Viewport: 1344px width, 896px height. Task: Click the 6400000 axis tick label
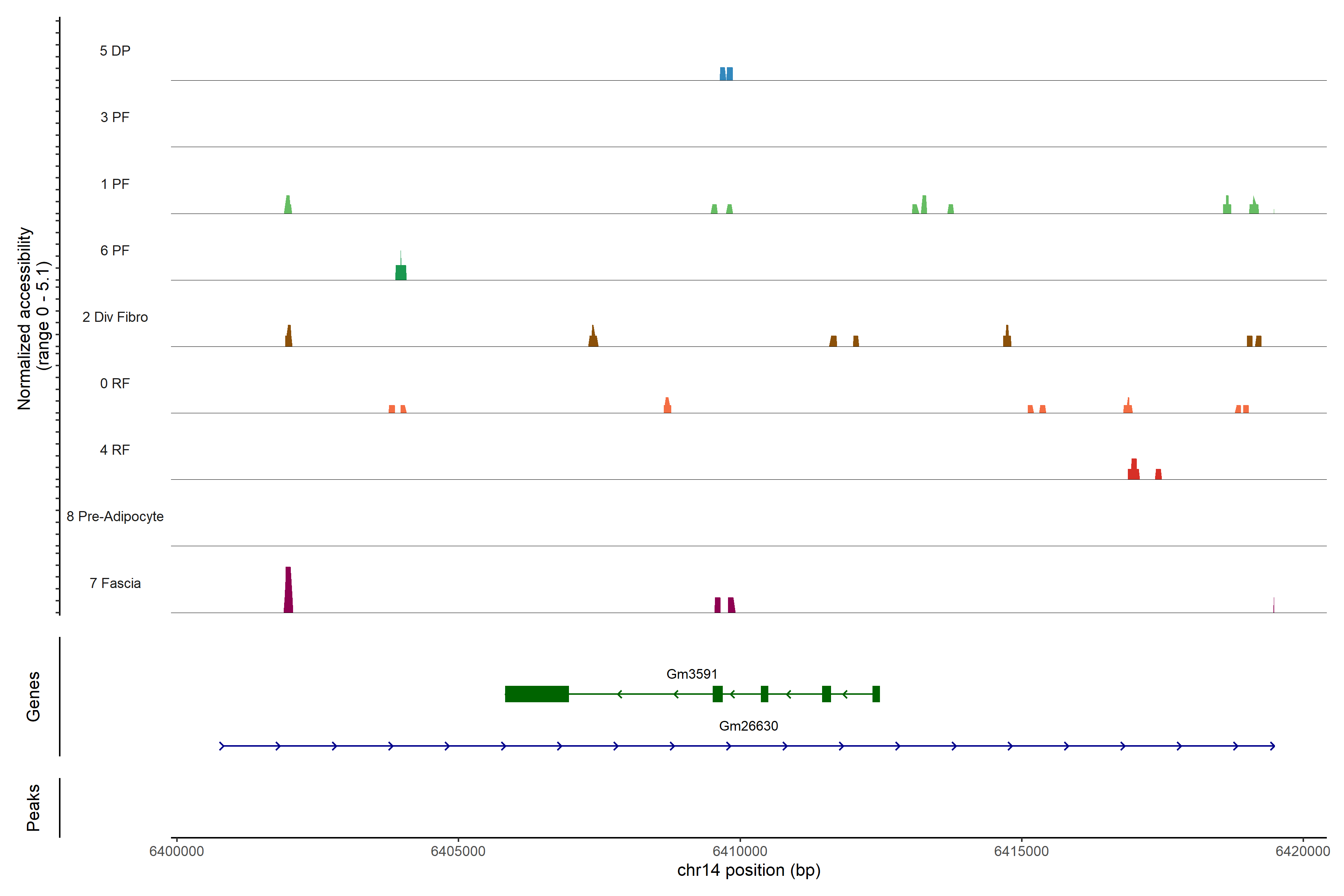[177, 851]
